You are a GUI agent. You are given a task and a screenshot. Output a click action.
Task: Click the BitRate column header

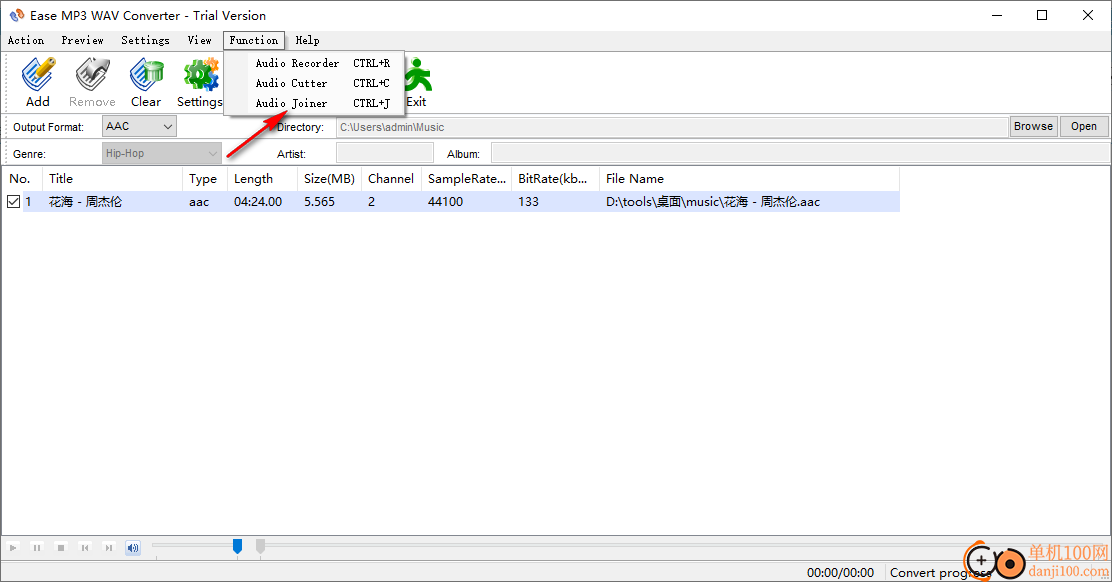tap(555, 179)
